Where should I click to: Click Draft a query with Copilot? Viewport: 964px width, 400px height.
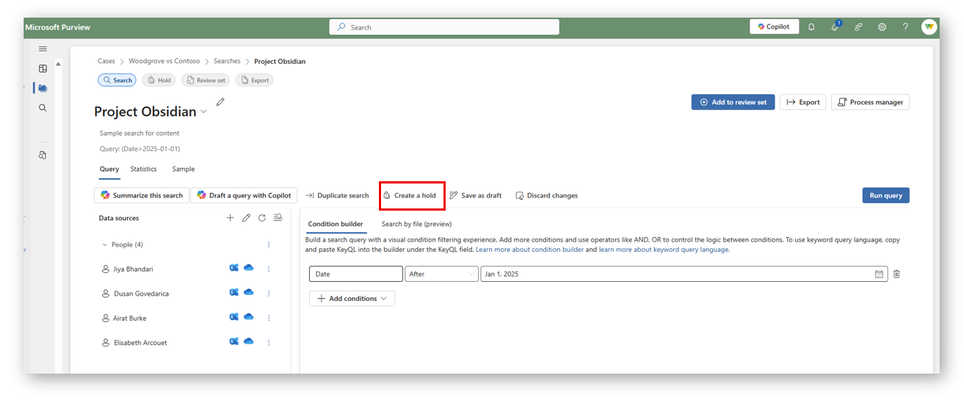[x=244, y=195]
